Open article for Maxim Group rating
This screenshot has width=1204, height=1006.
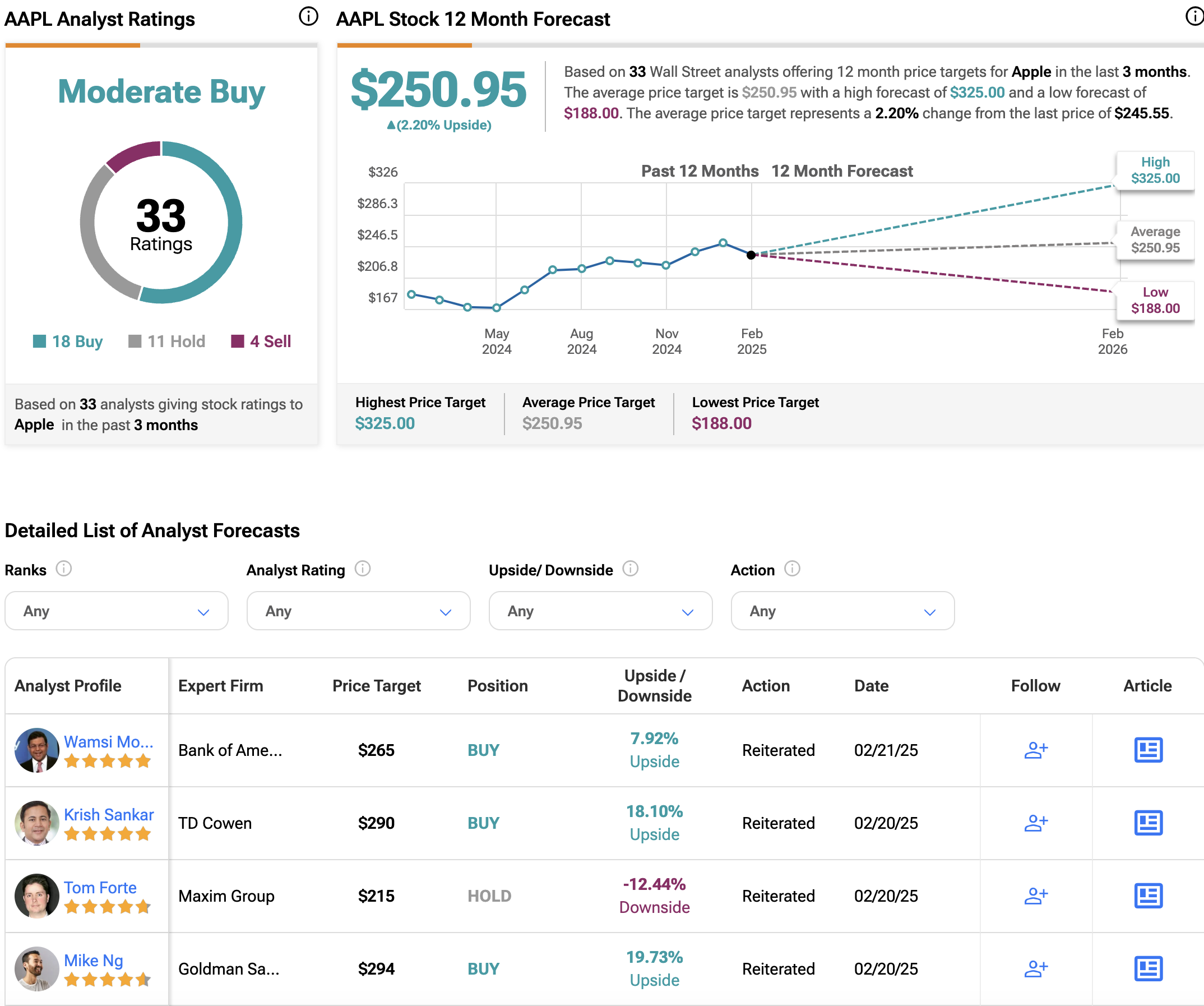[x=1148, y=896]
